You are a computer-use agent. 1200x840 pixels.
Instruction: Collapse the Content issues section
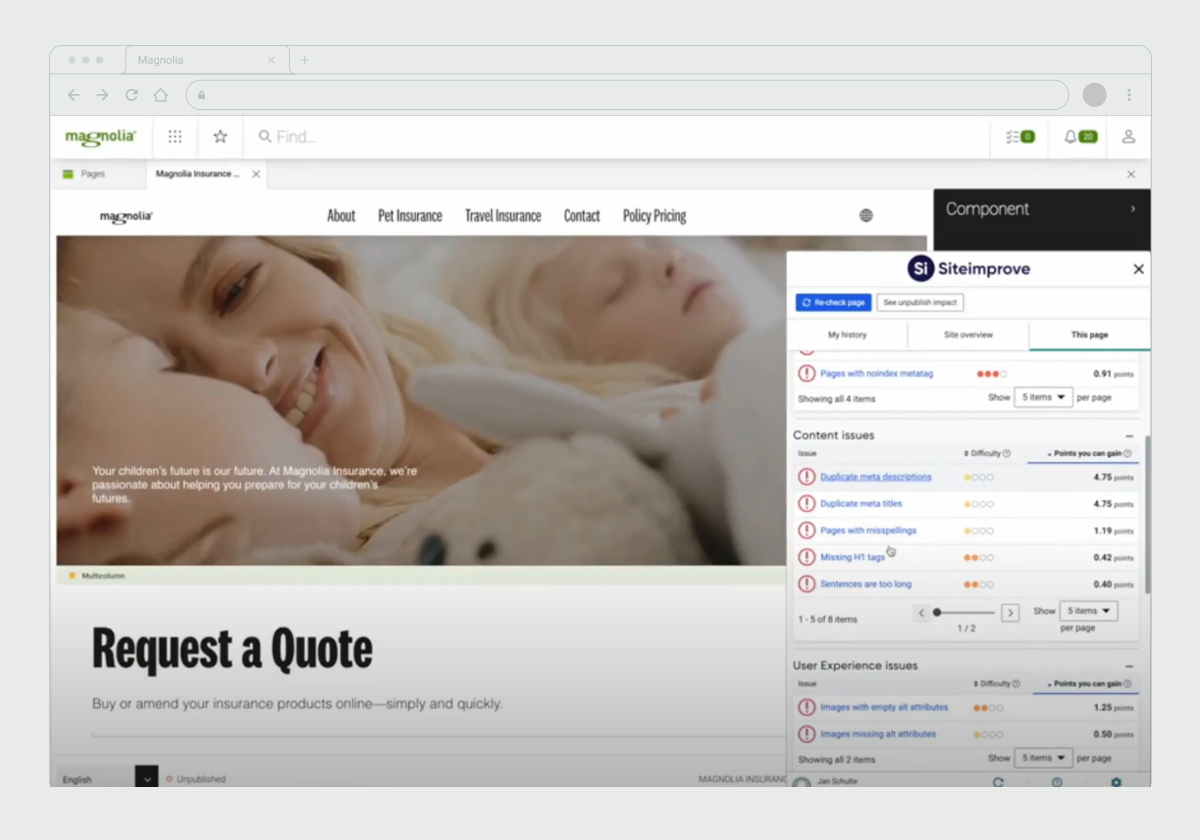click(x=1129, y=436)
